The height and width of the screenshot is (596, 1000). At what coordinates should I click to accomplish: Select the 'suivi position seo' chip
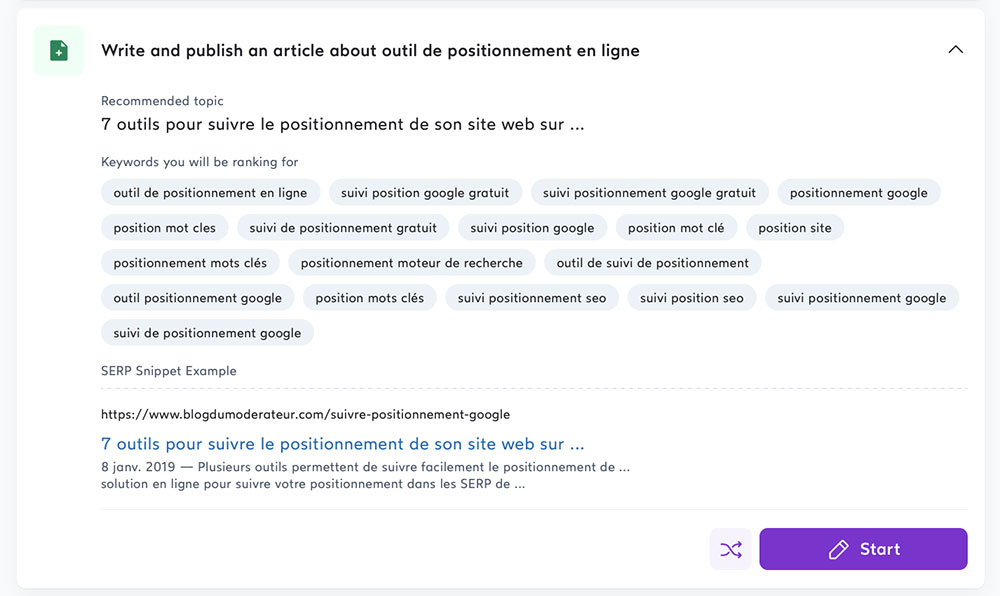691,298
